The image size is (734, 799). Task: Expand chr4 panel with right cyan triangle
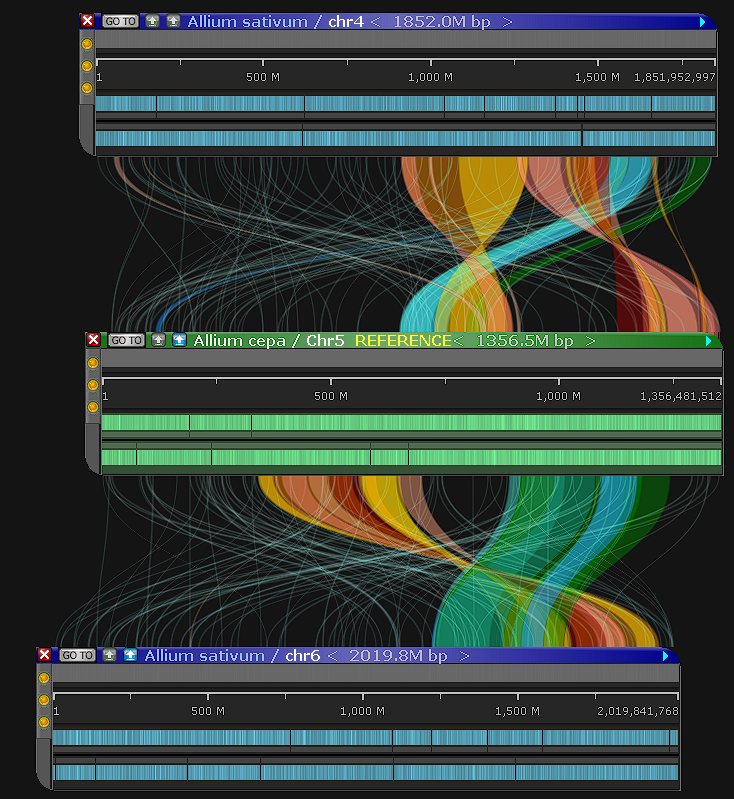703,21
